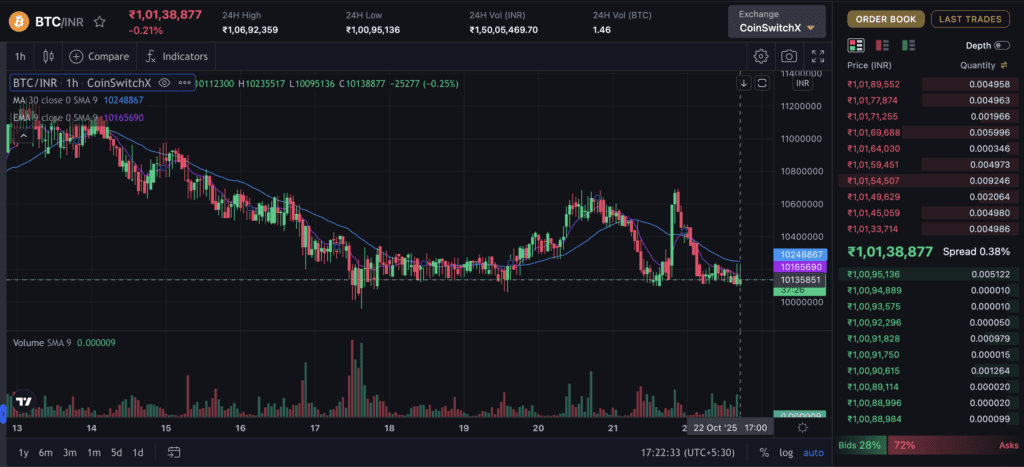The width and height of the screenshot is (1024, 467).
Task: Click the Compare symbol button
Action: pyautogui.click(x=99, y=56)
